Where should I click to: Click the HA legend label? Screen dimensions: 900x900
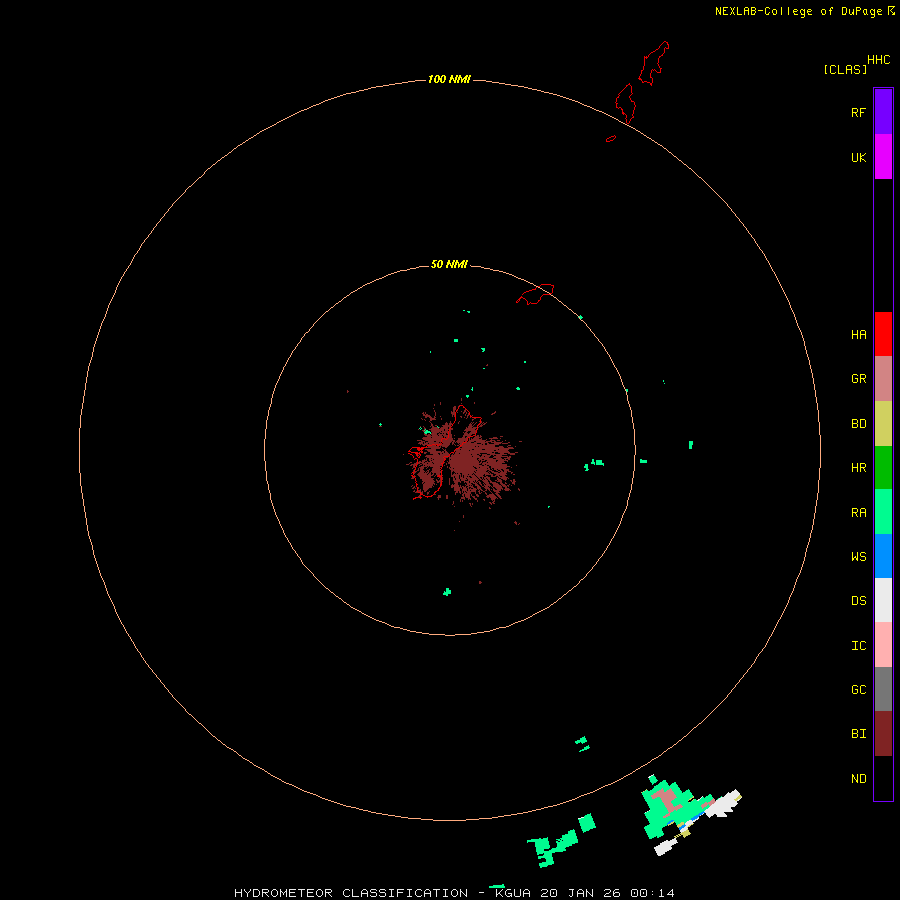859,335
